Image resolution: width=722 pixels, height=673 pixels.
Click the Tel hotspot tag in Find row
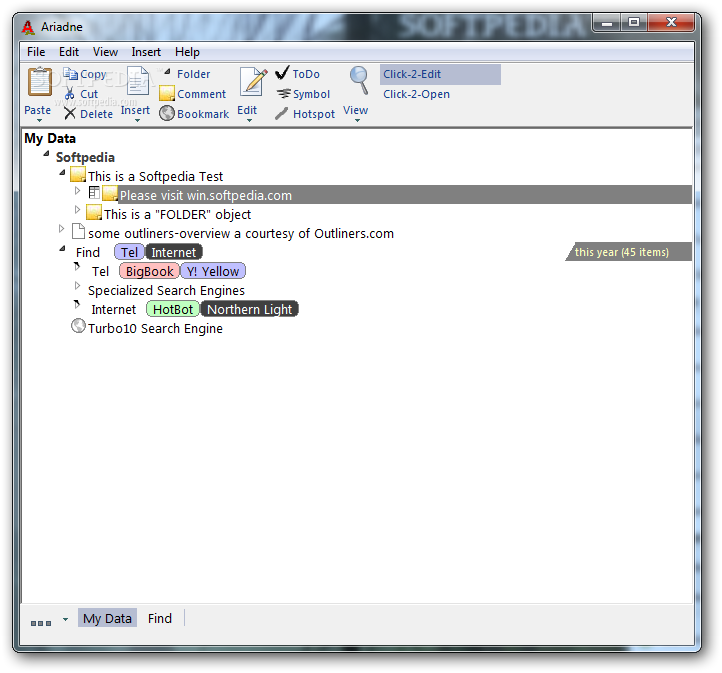pos(129,252)
